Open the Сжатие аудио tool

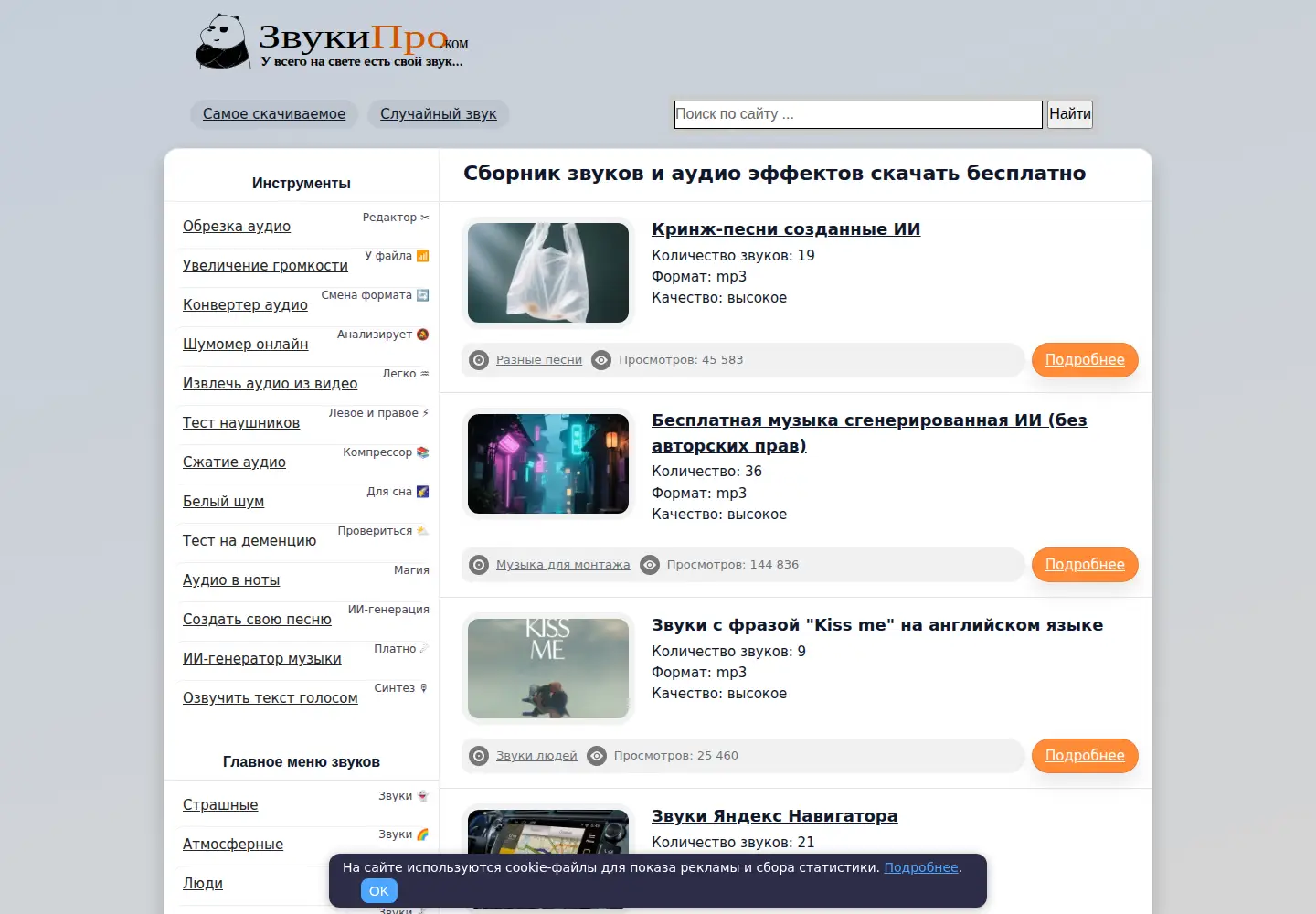(x=234, y=462)
